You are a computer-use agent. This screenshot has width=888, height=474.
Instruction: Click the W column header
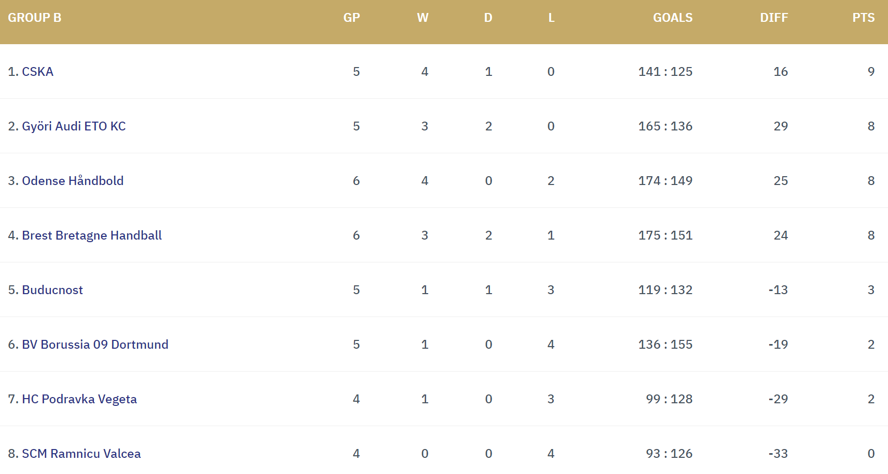tap(423, 18)
